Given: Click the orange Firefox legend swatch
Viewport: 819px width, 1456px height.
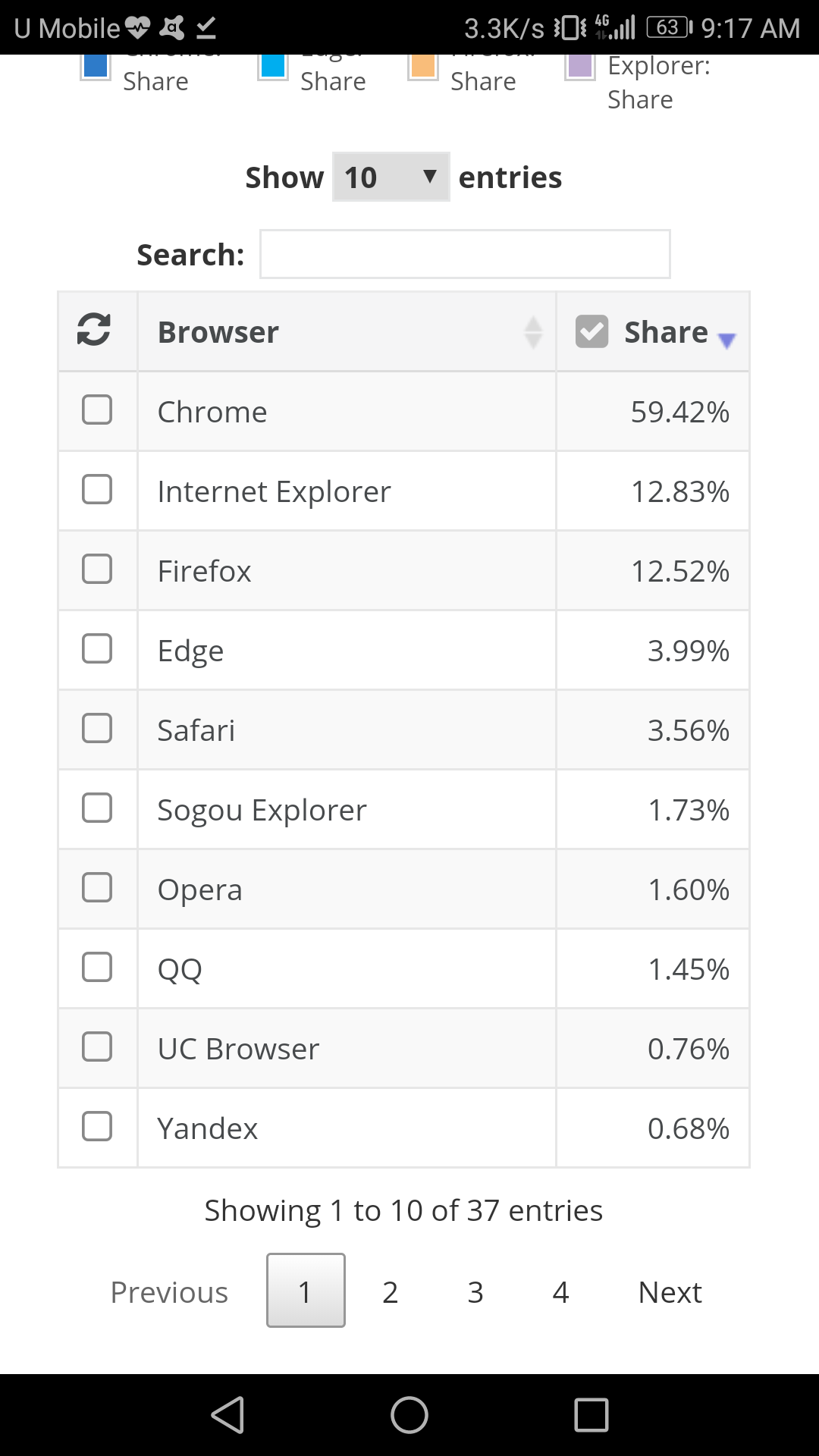Looking at the screenshot, I should click(423, 65).
